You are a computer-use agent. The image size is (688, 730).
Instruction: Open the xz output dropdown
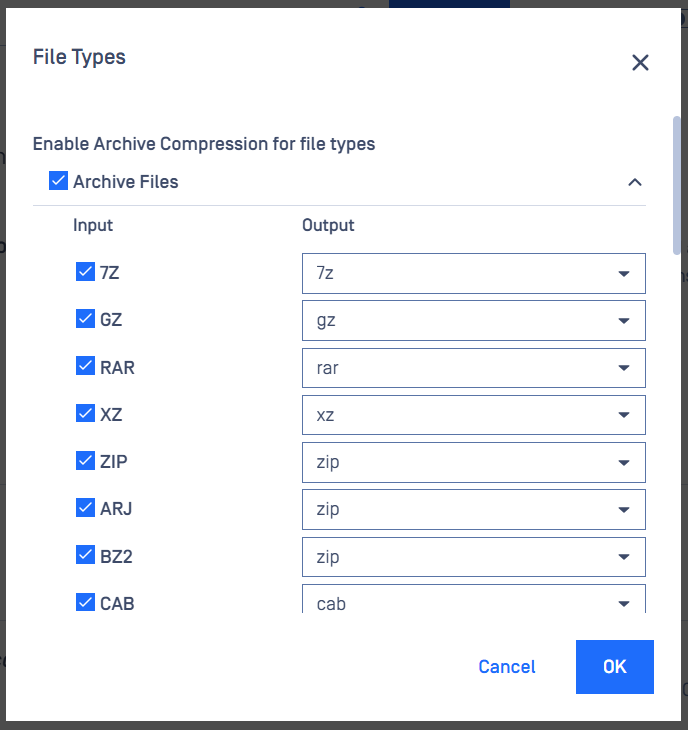click(473, 415)
